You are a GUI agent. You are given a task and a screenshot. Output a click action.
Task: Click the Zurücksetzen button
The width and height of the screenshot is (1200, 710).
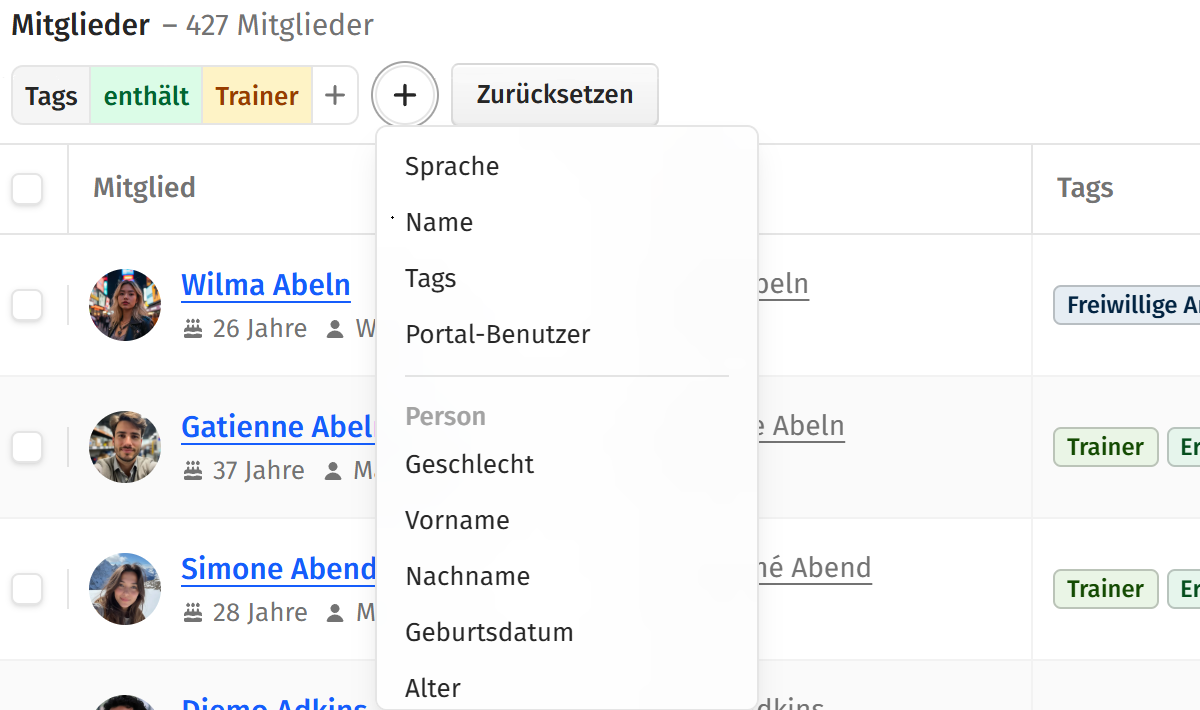point(554,94)
